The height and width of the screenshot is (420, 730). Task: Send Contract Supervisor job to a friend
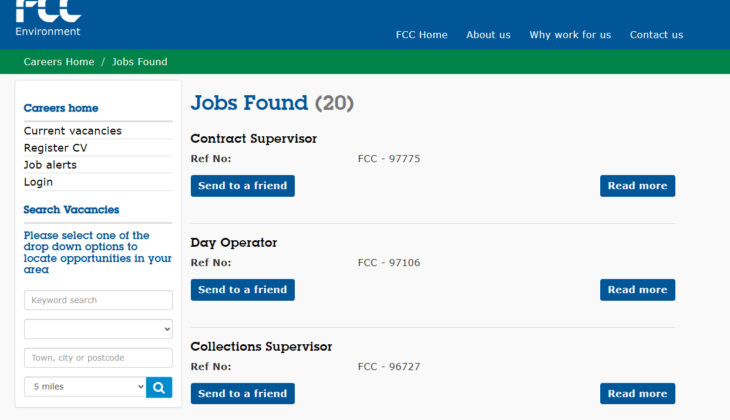(x=242, y=186)
